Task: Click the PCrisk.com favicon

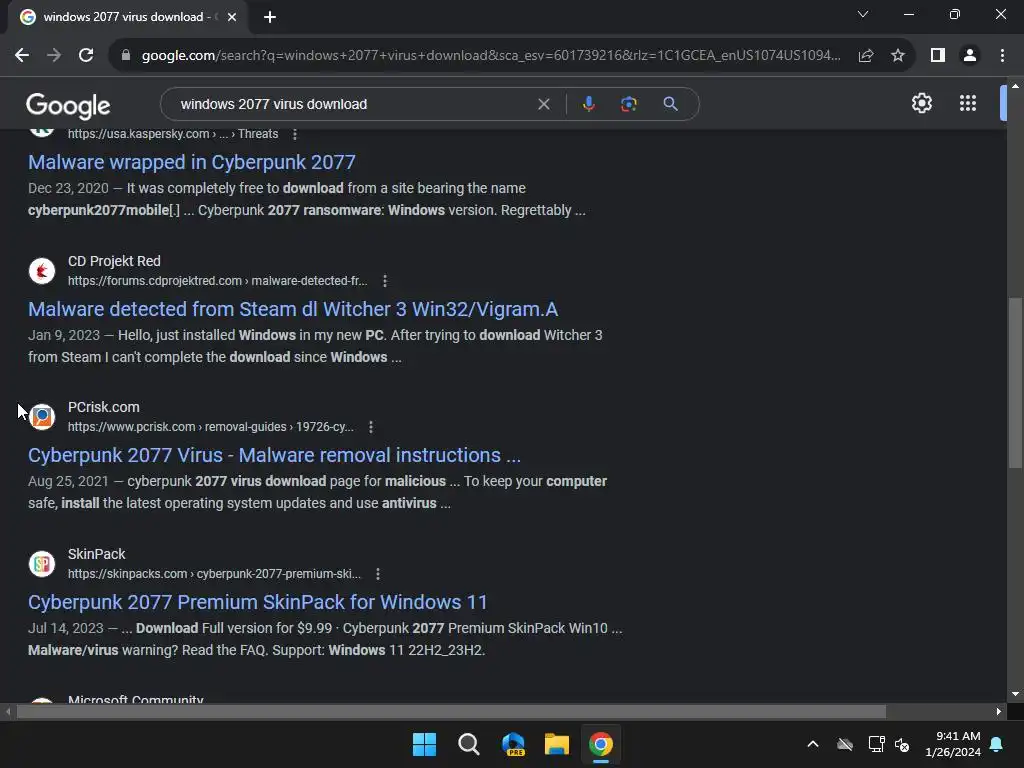Action: (x=42, y=417)
